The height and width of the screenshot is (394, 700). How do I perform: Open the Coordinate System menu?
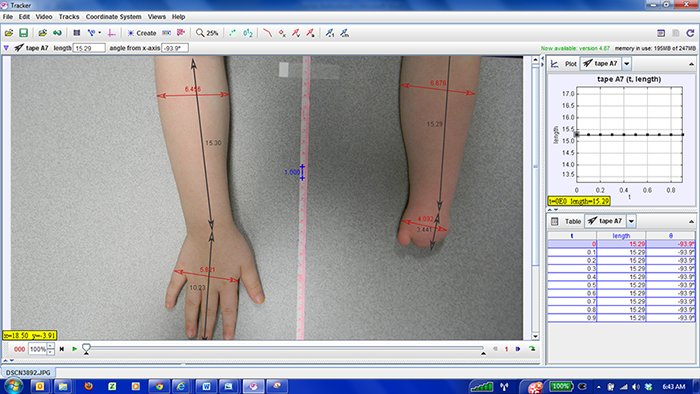coord(113,17)
